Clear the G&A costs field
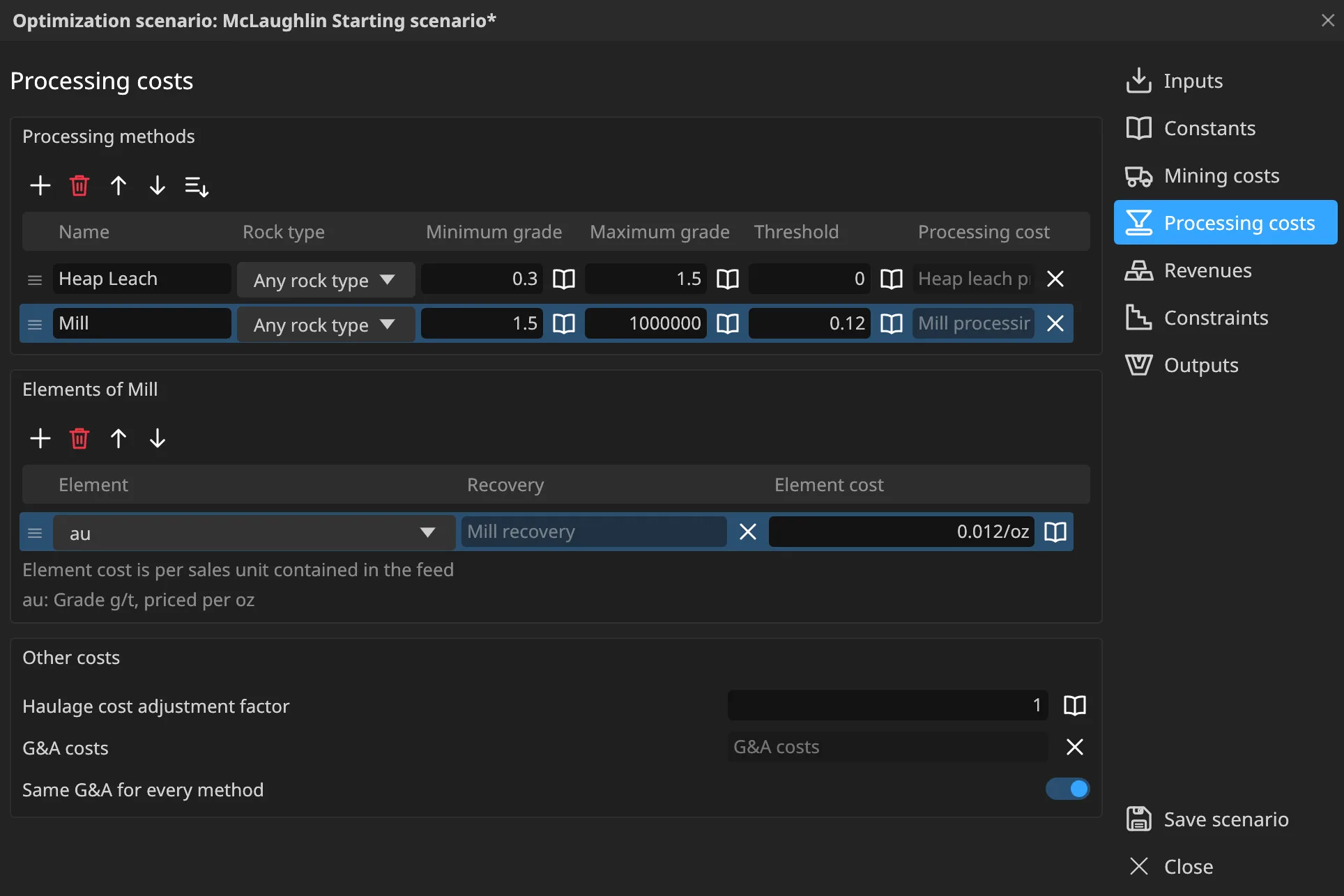Image resolution: width=1344 pixels, height=896 pixels. tap(1075, 748)
